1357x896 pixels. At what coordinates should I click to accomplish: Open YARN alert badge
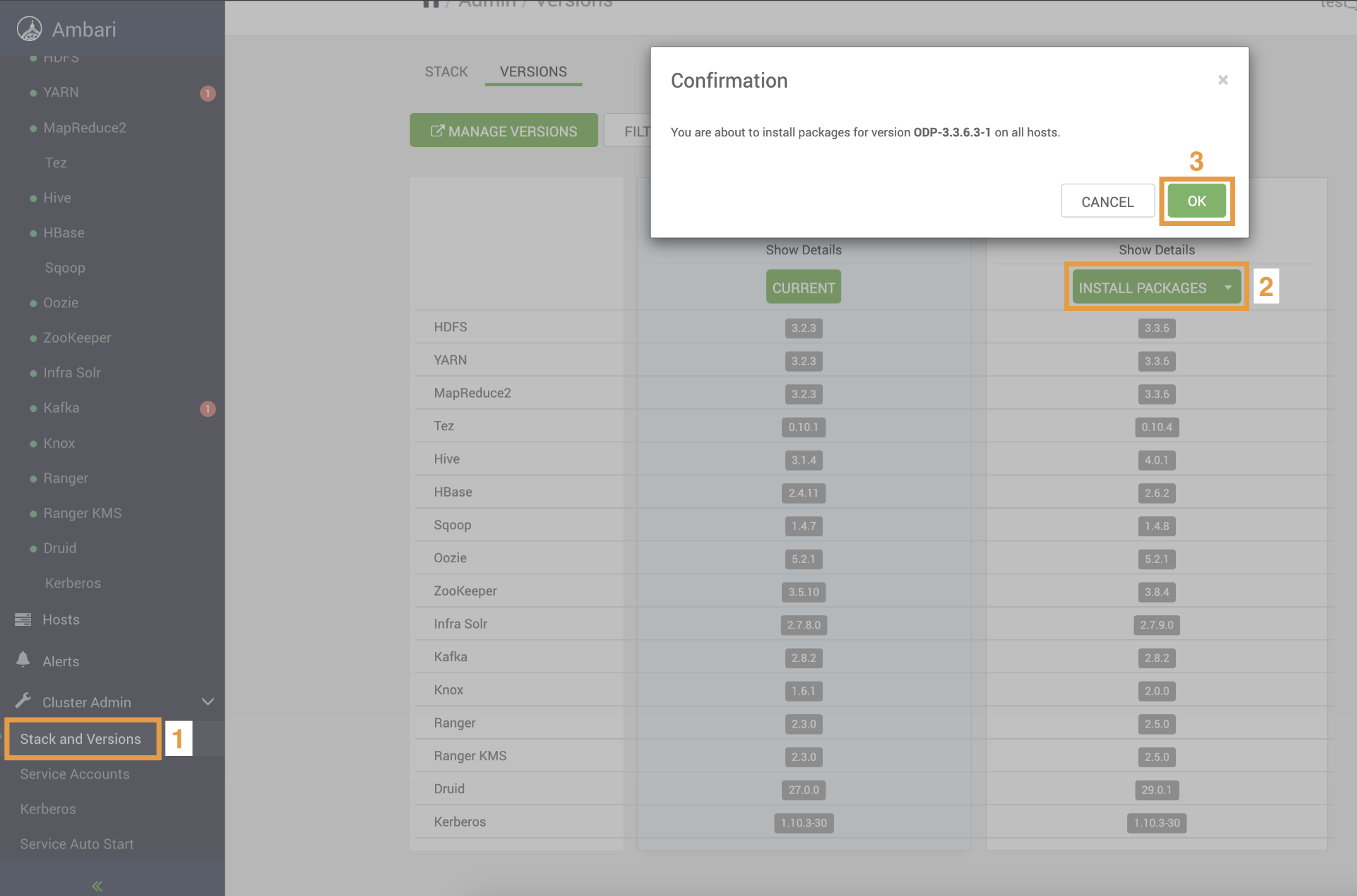(x=208, y=93)
